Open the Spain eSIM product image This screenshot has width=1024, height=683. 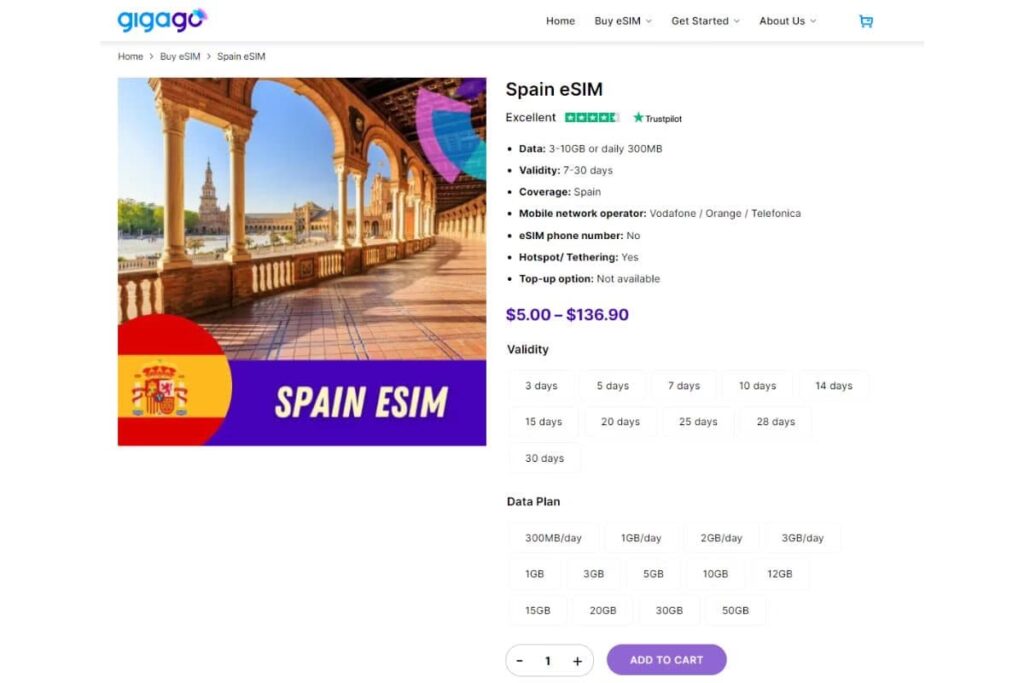pyautogui.click(x=302, y=262)
